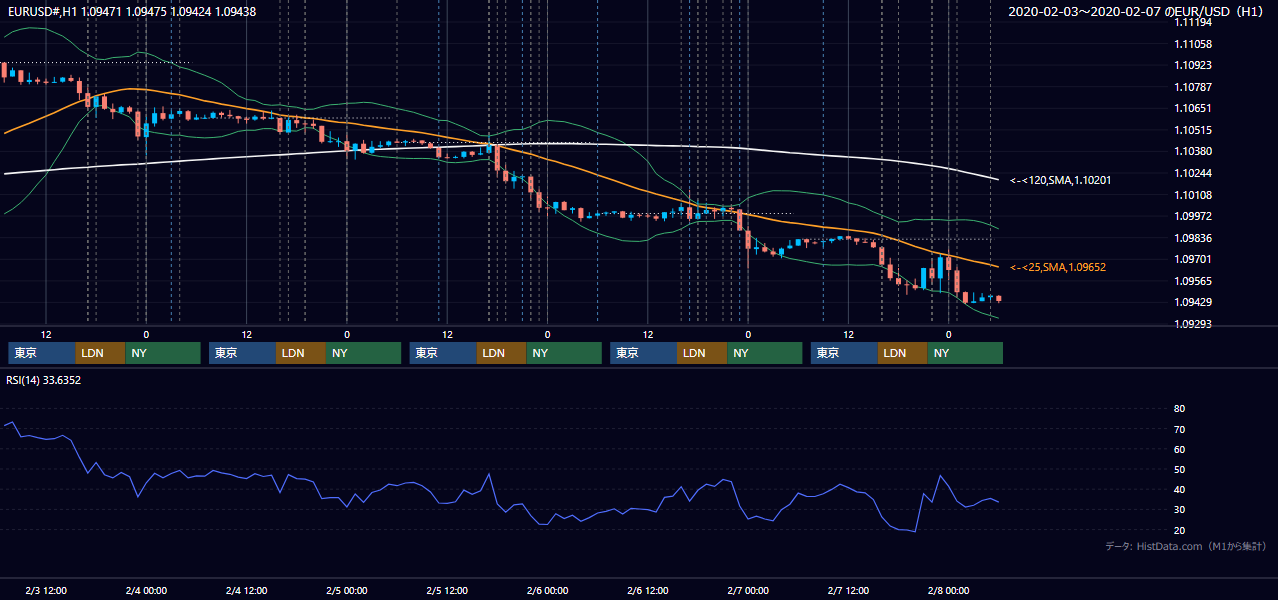Click the 1.11058 price axis value
The image size is (1278, 600).
pos(1193,44)
